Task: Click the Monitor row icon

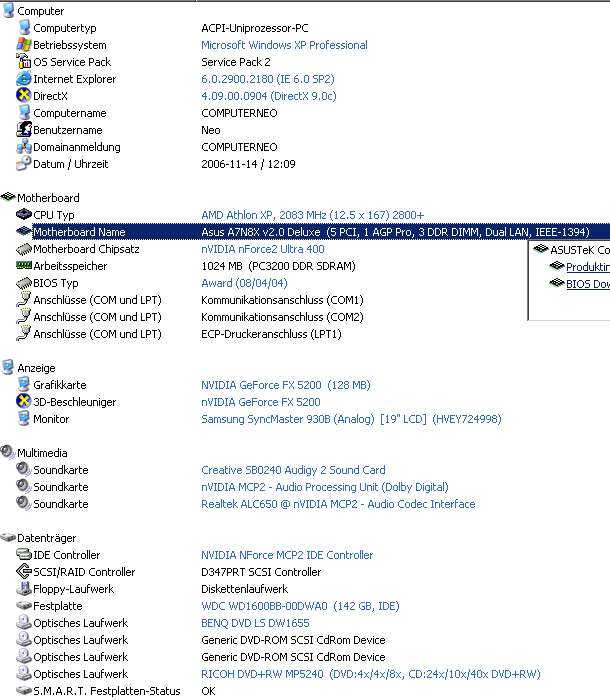Action: tap(24, 418)
